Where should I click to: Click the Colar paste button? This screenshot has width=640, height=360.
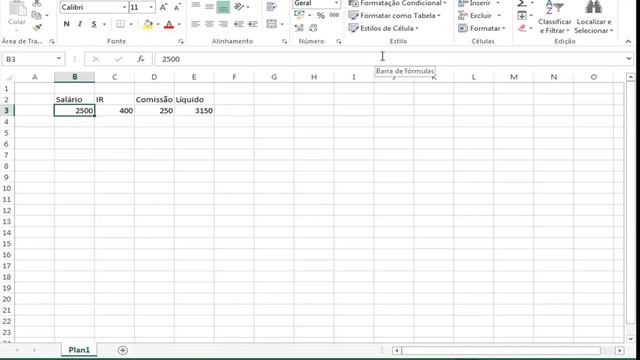pyautogui.click(x=16, y=13)
